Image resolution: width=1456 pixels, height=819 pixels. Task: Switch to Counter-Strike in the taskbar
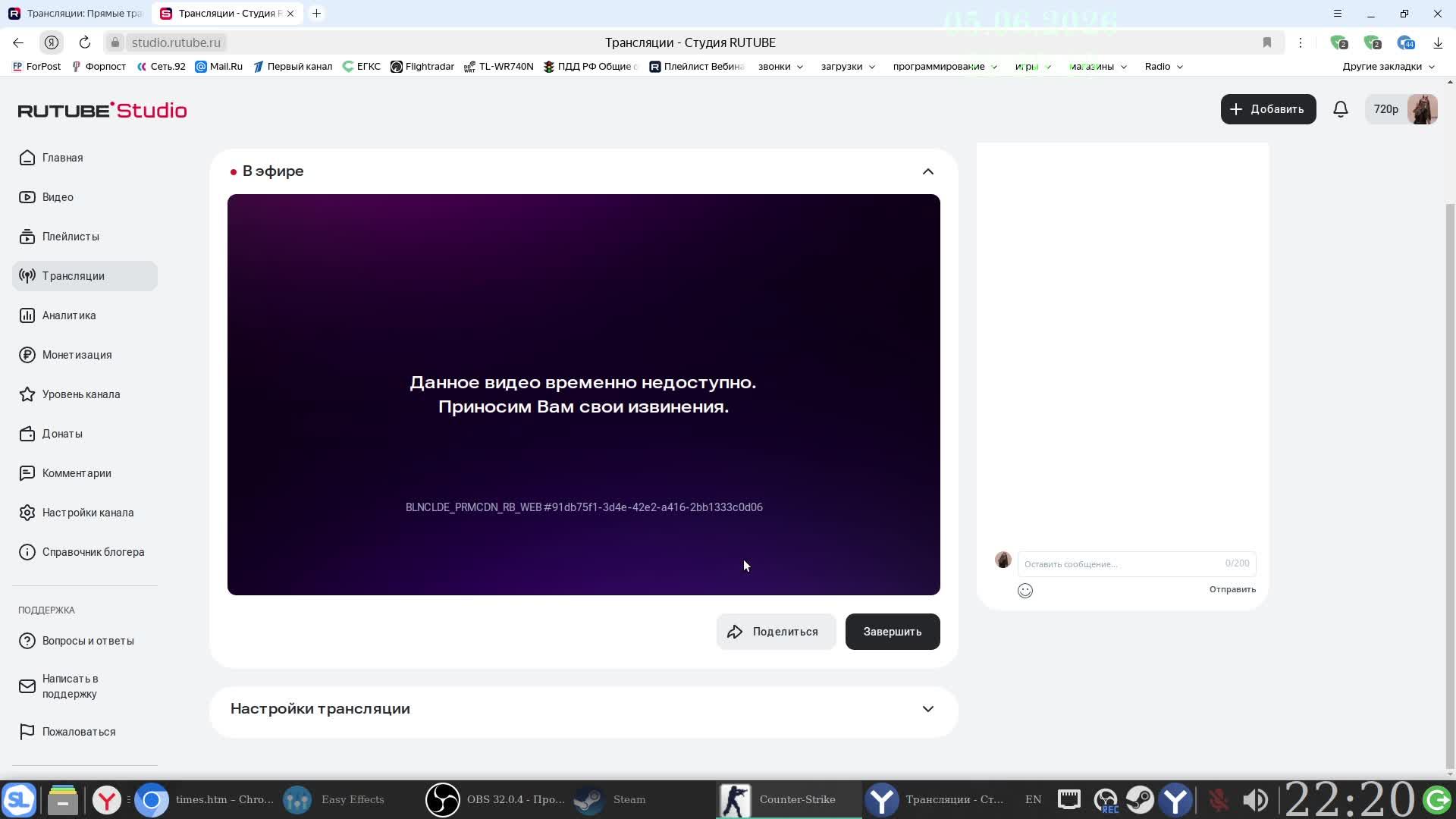coord(789,799)
